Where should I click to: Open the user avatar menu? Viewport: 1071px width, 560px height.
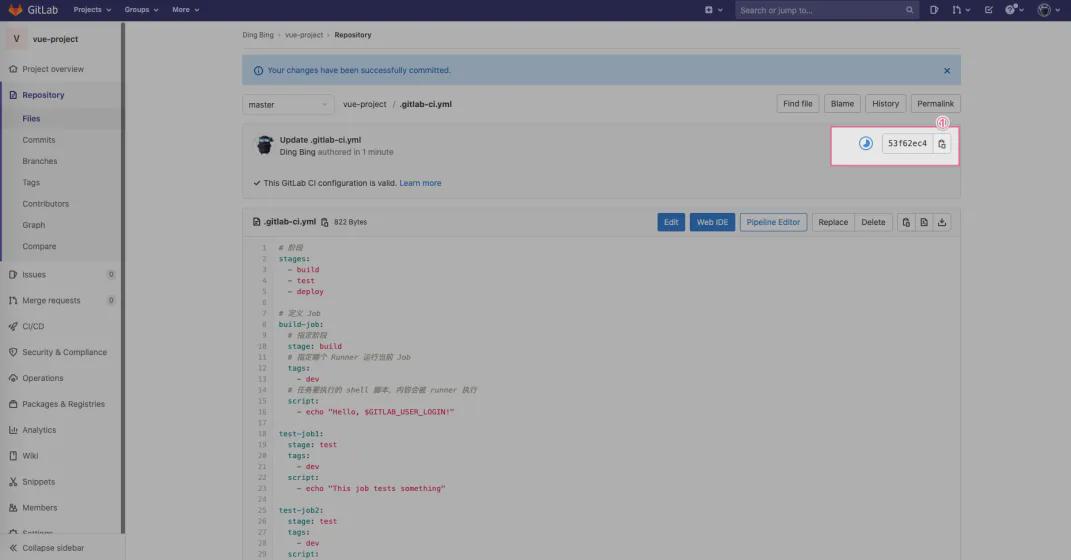pos(1047,10)
